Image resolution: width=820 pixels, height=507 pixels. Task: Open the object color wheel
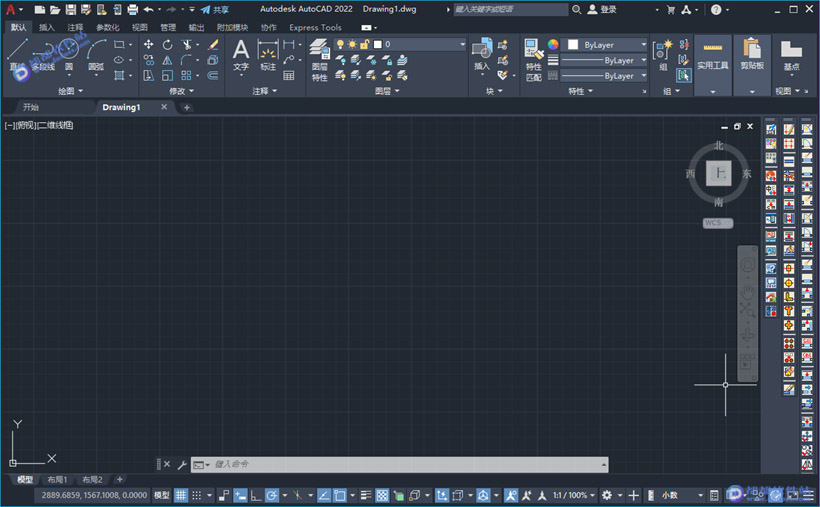(x=553, y=44)
